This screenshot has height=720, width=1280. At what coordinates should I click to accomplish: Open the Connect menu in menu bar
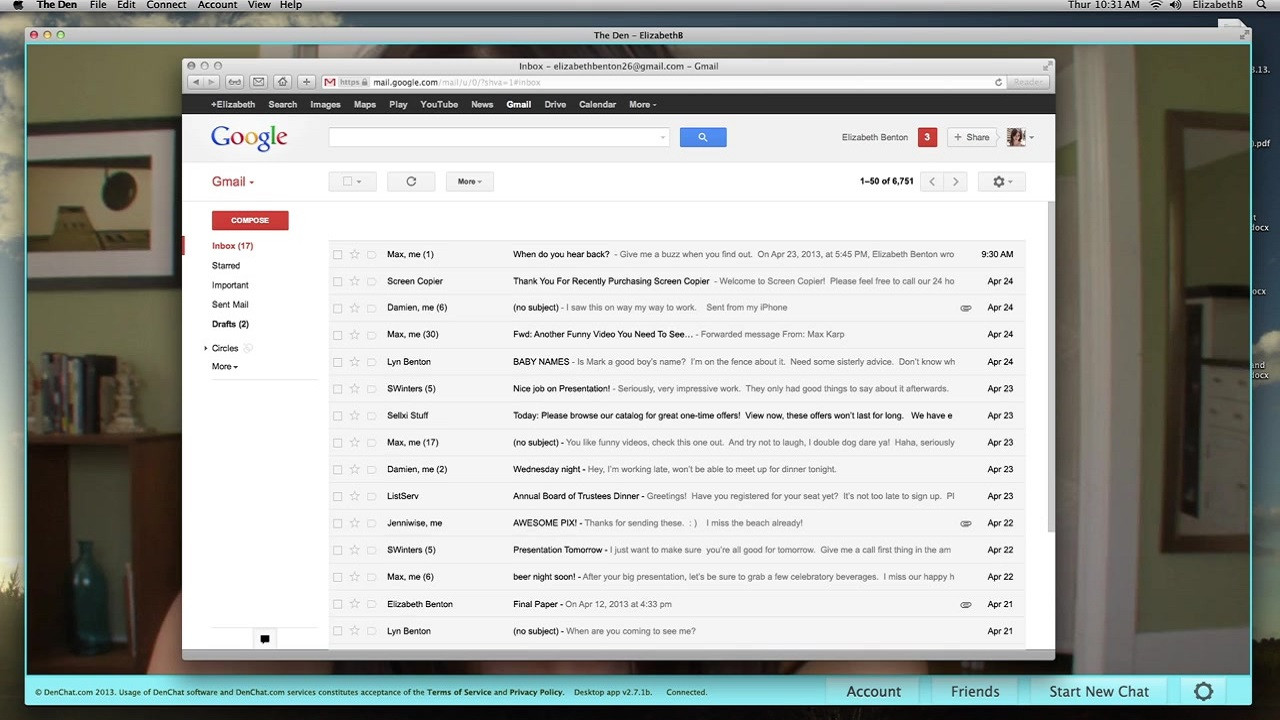[166, 5]
